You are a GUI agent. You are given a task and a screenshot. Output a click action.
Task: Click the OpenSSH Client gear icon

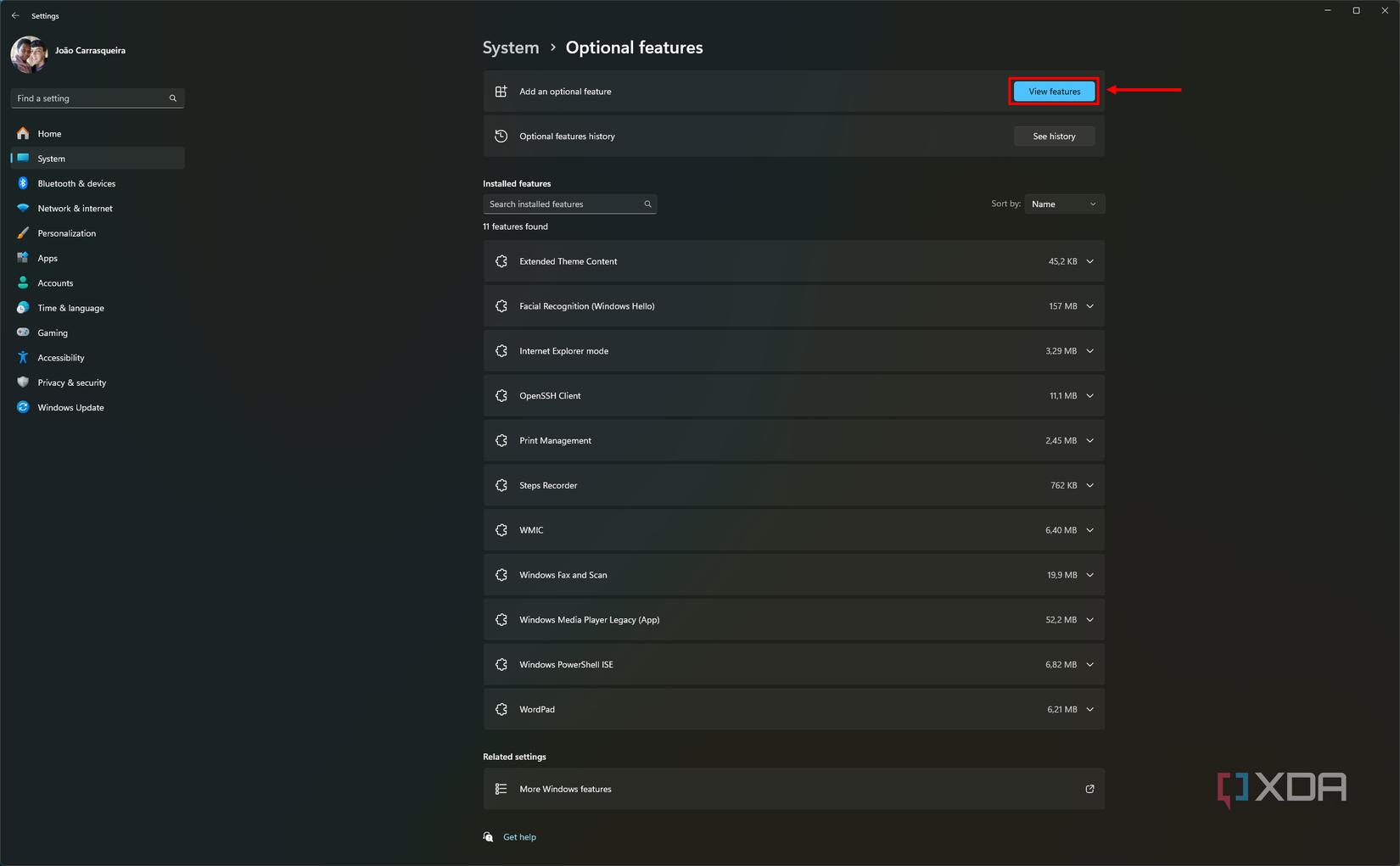tap(501, 395)
